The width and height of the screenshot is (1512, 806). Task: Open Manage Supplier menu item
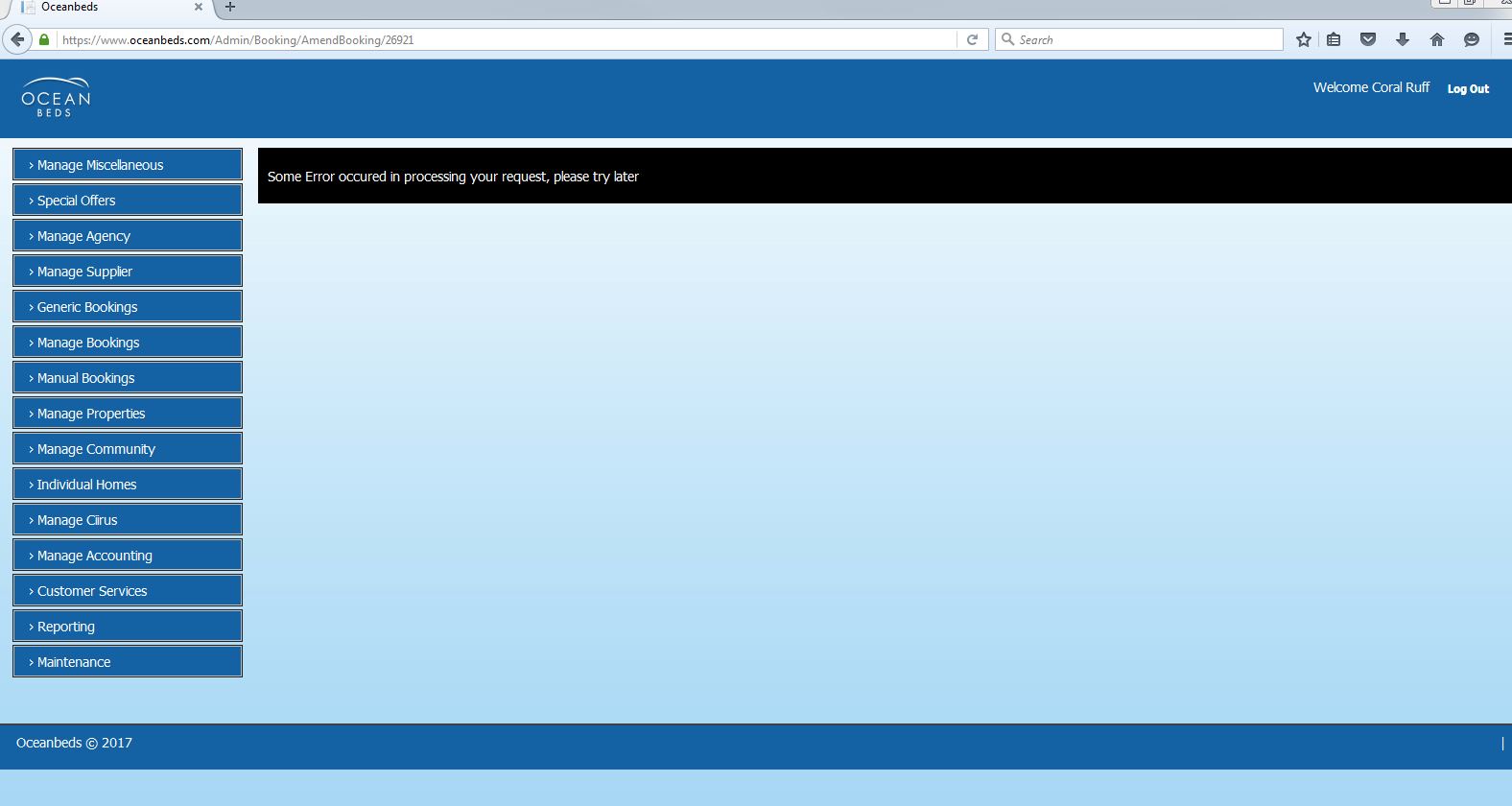pos(128,271)
